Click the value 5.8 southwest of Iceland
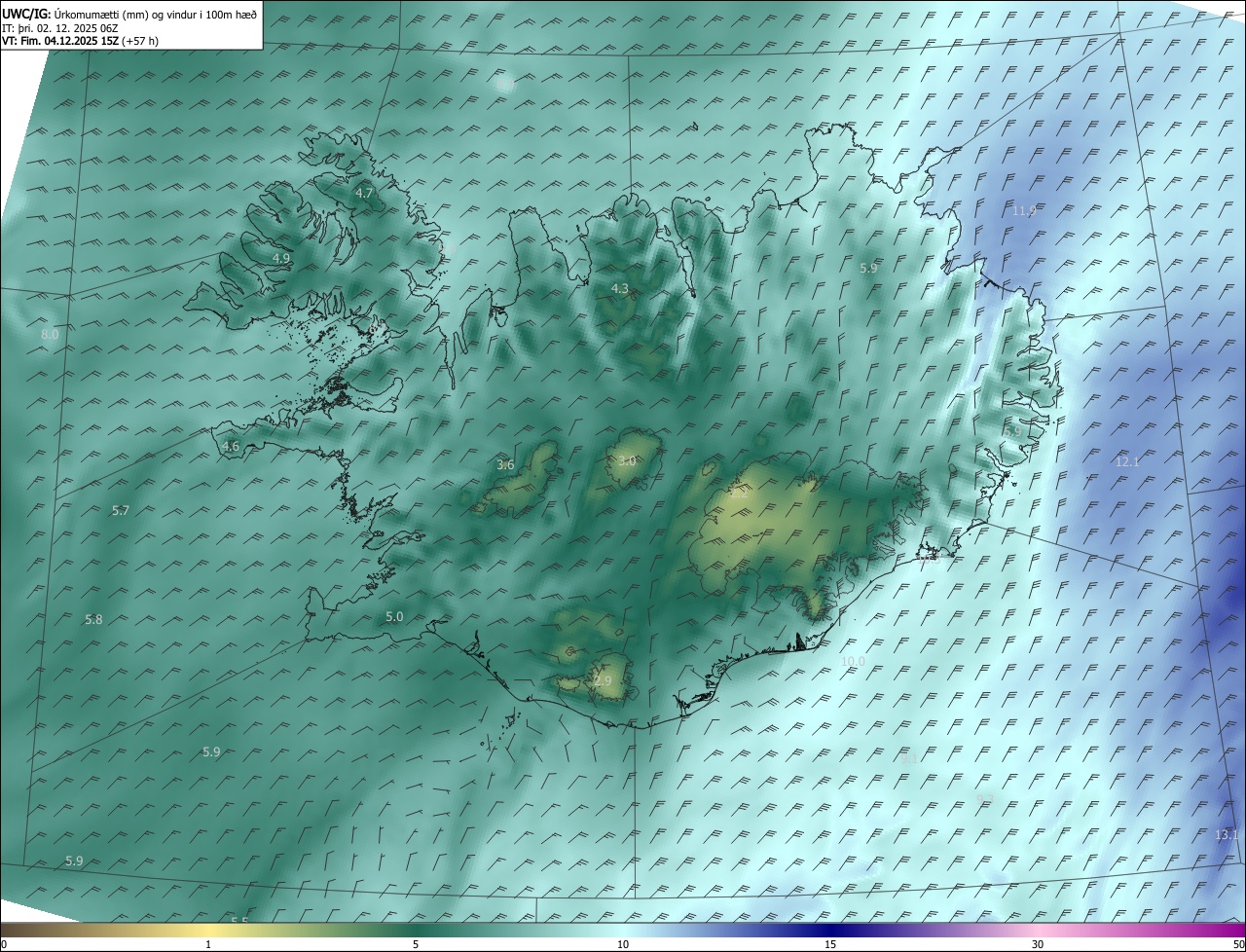This screenshot has height=952, width=1246. coord(93,619)
